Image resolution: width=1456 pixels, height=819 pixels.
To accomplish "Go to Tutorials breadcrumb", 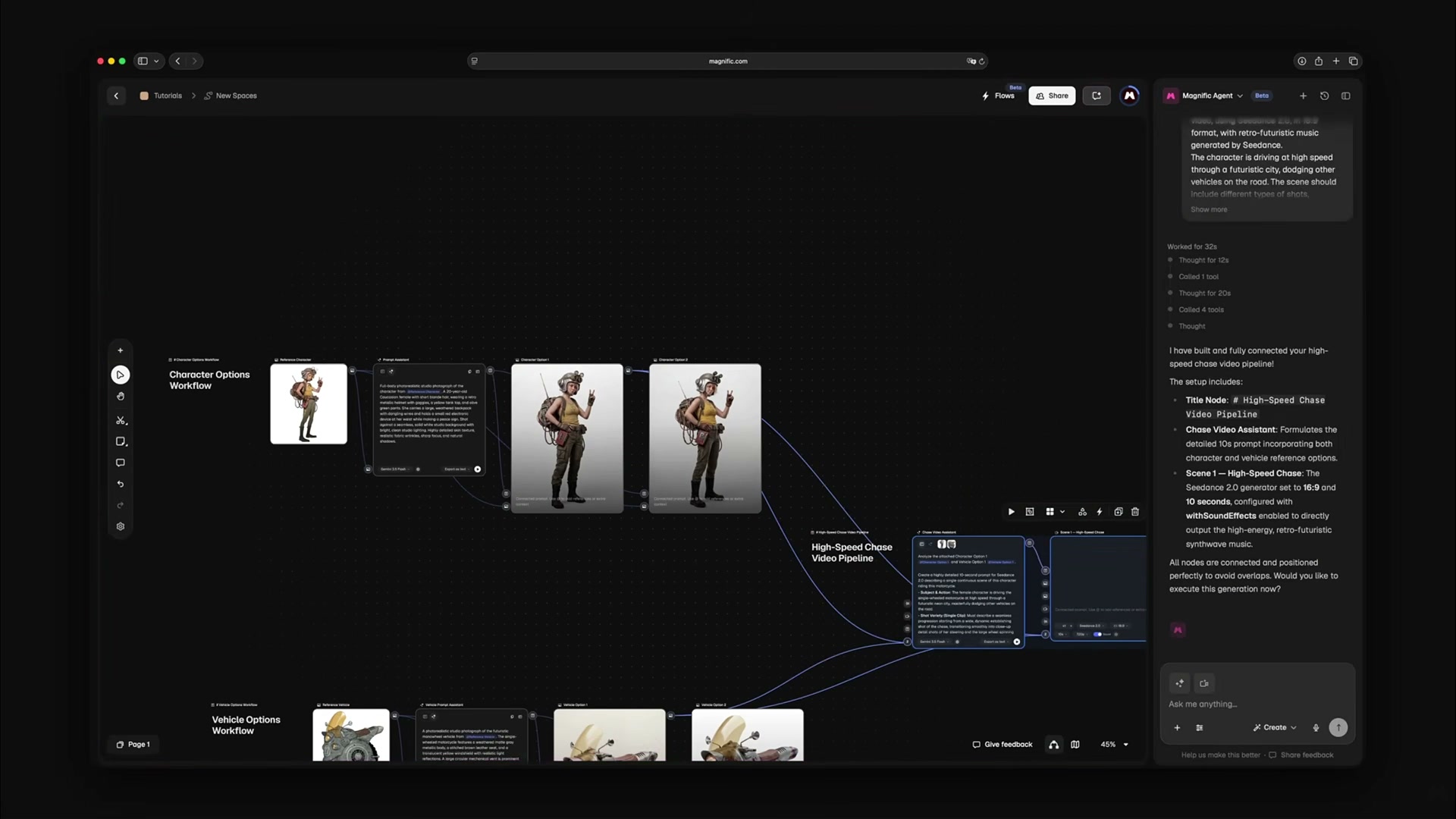I will pyautogui.click(x=161, y=96).
